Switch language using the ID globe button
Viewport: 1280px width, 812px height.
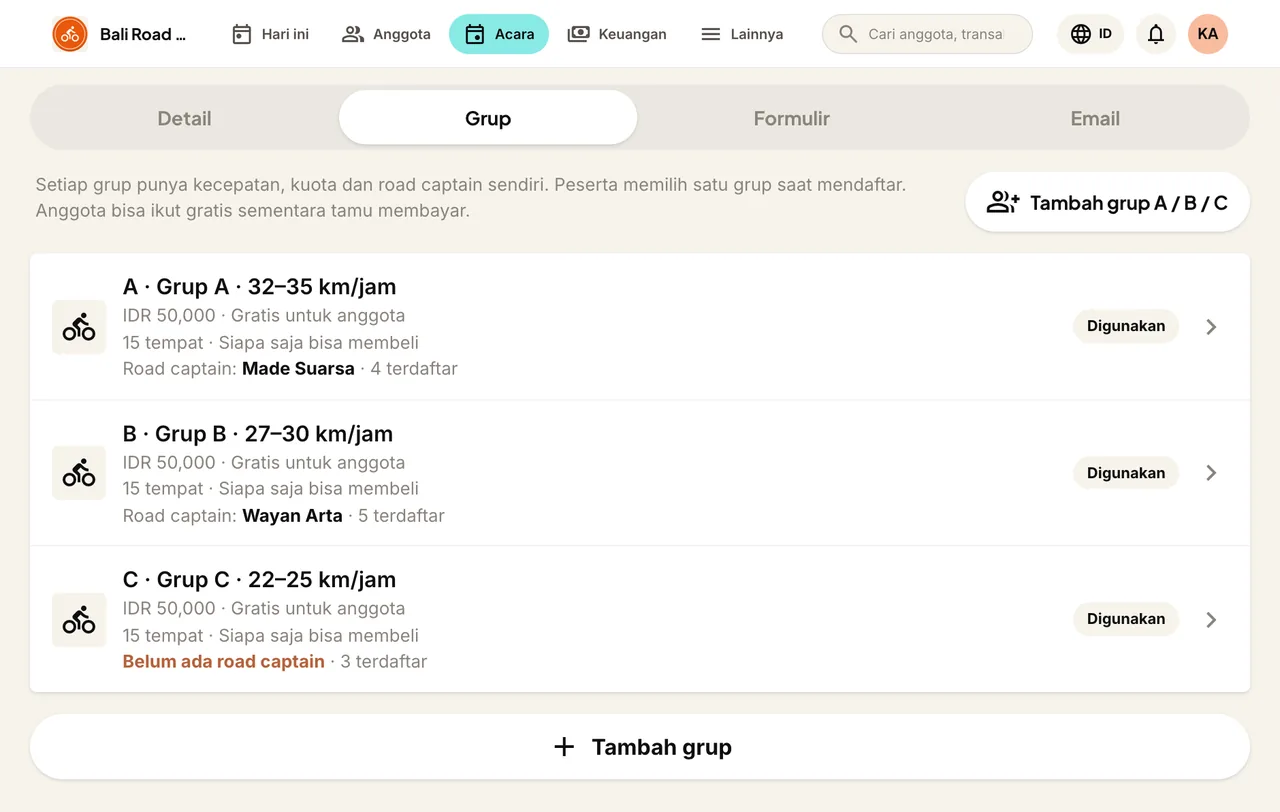click(1091, 34)
